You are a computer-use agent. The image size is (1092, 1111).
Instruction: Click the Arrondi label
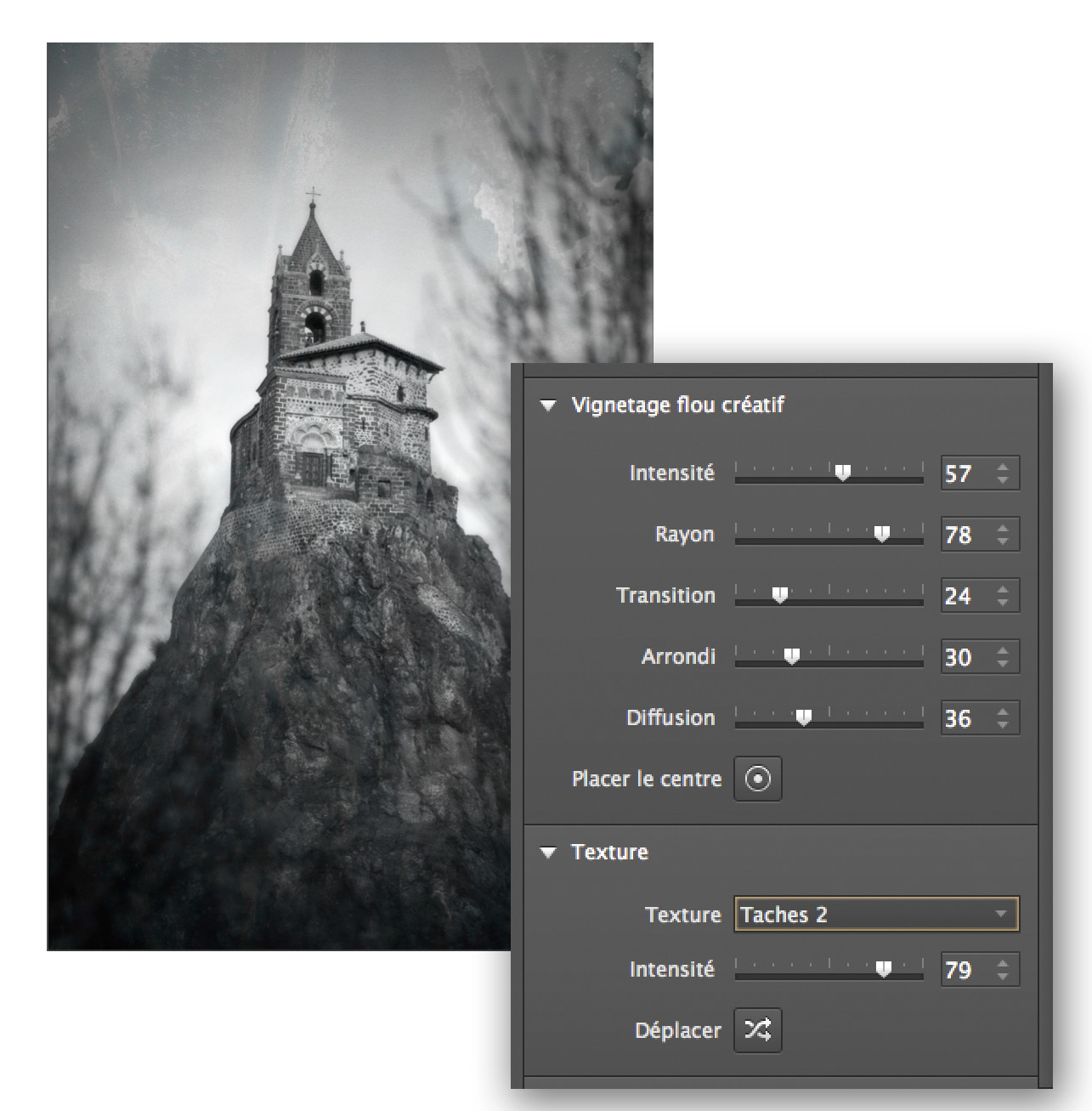[x=678, y=656]
